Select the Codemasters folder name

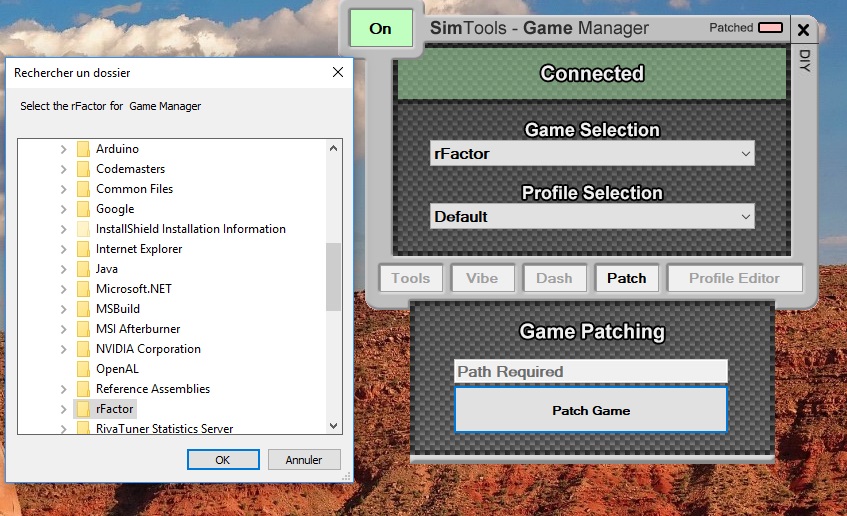pyautogui.click(x=131, y=169)
